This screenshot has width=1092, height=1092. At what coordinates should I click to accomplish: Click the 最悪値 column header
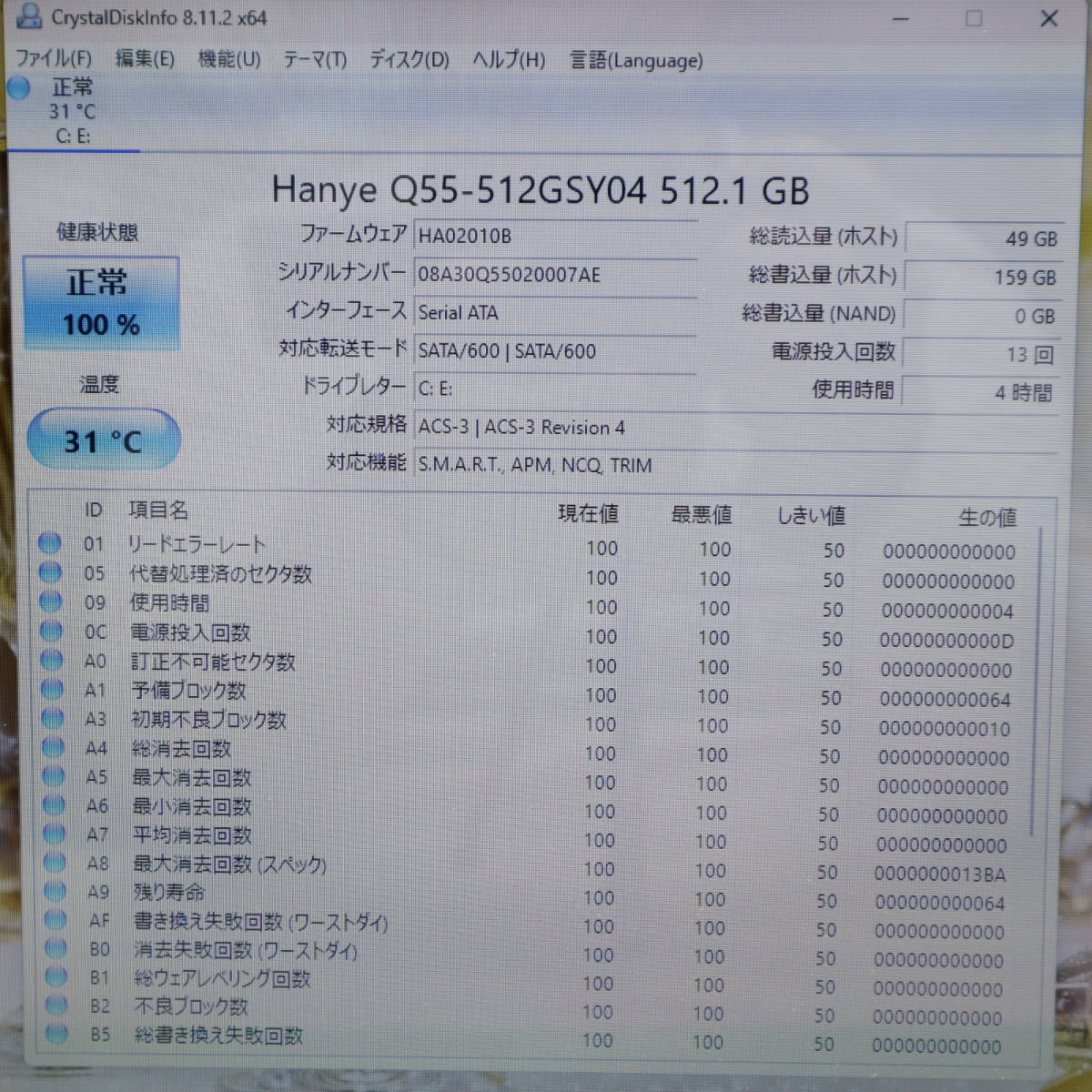tap(702, 515)
